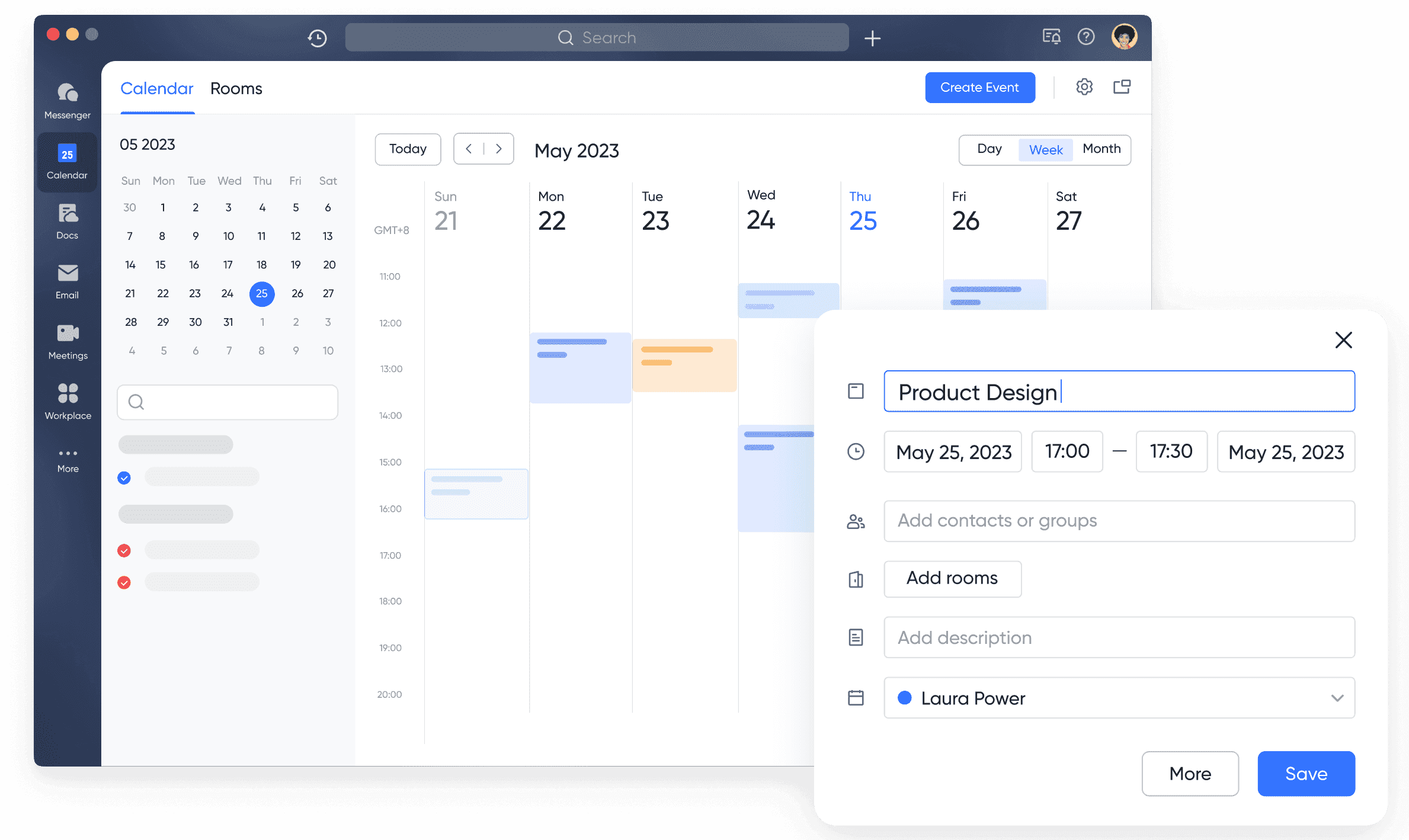Click the Add contacts or groups field
This screenshot has width=1409, height=840.
1119,521
